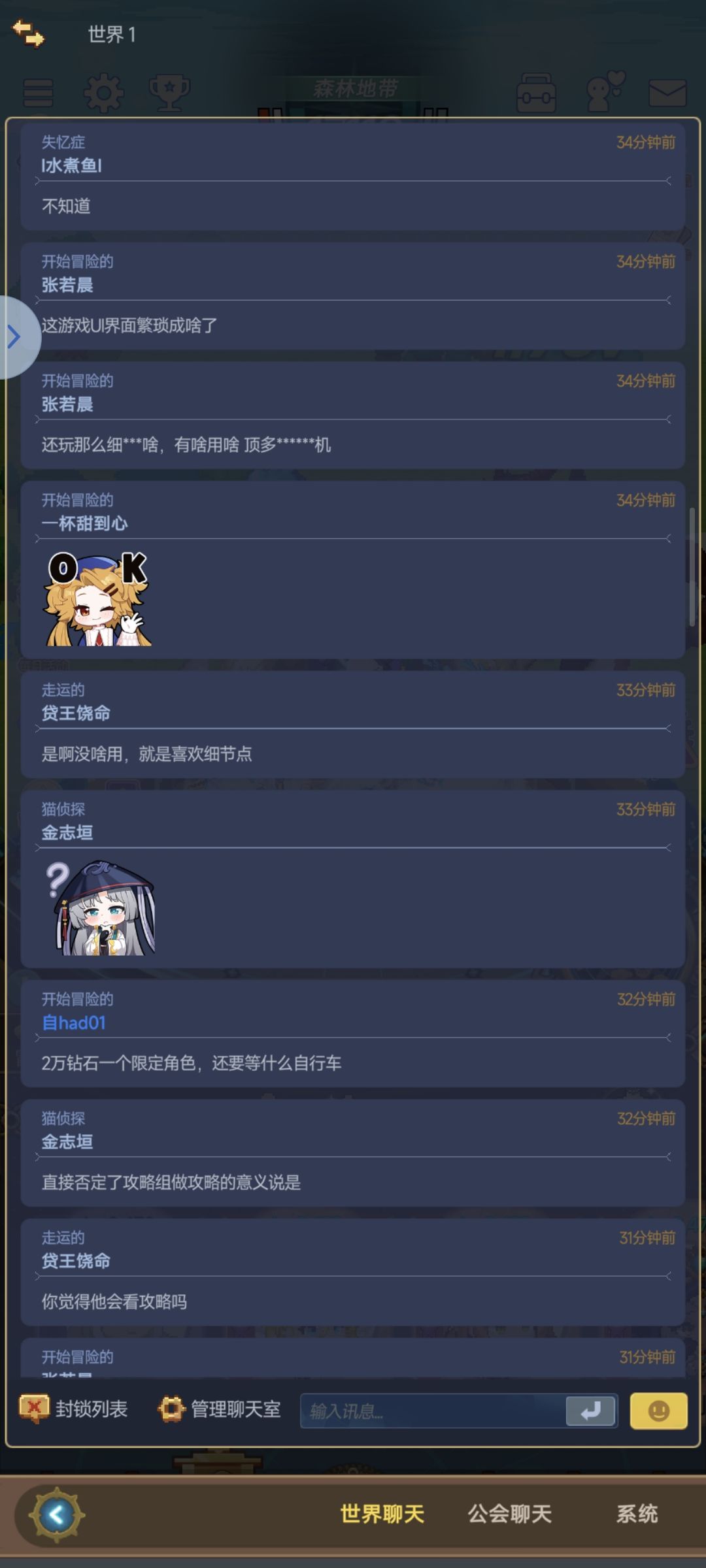Select the 世界聊天 tab
This screenshot has height=1568, width=706.
382,1514
